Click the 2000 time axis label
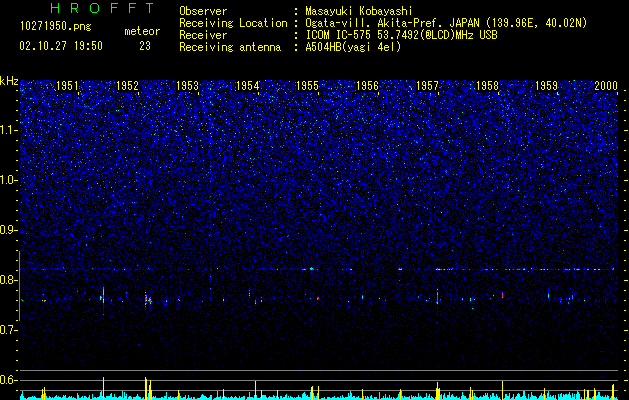The width and height of the screenshot is (629, 400). coord(606,86)
